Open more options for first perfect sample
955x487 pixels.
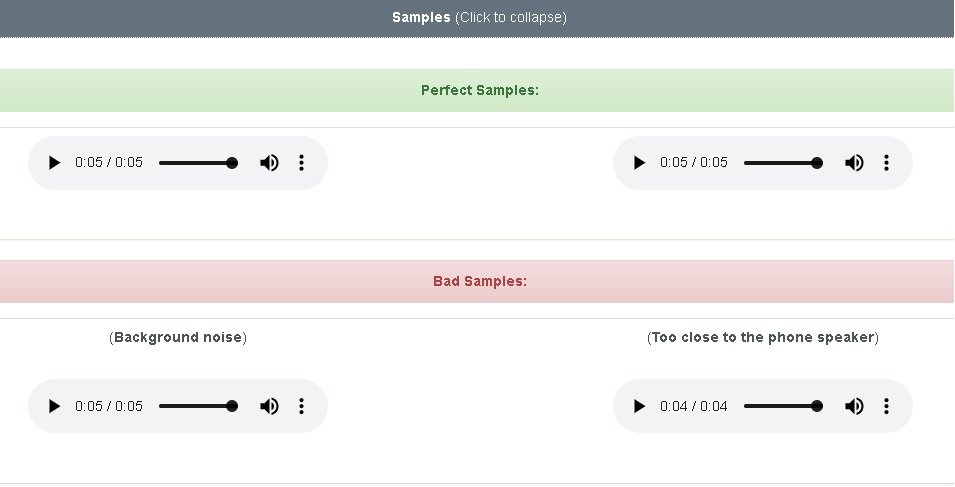coord(301,163)
